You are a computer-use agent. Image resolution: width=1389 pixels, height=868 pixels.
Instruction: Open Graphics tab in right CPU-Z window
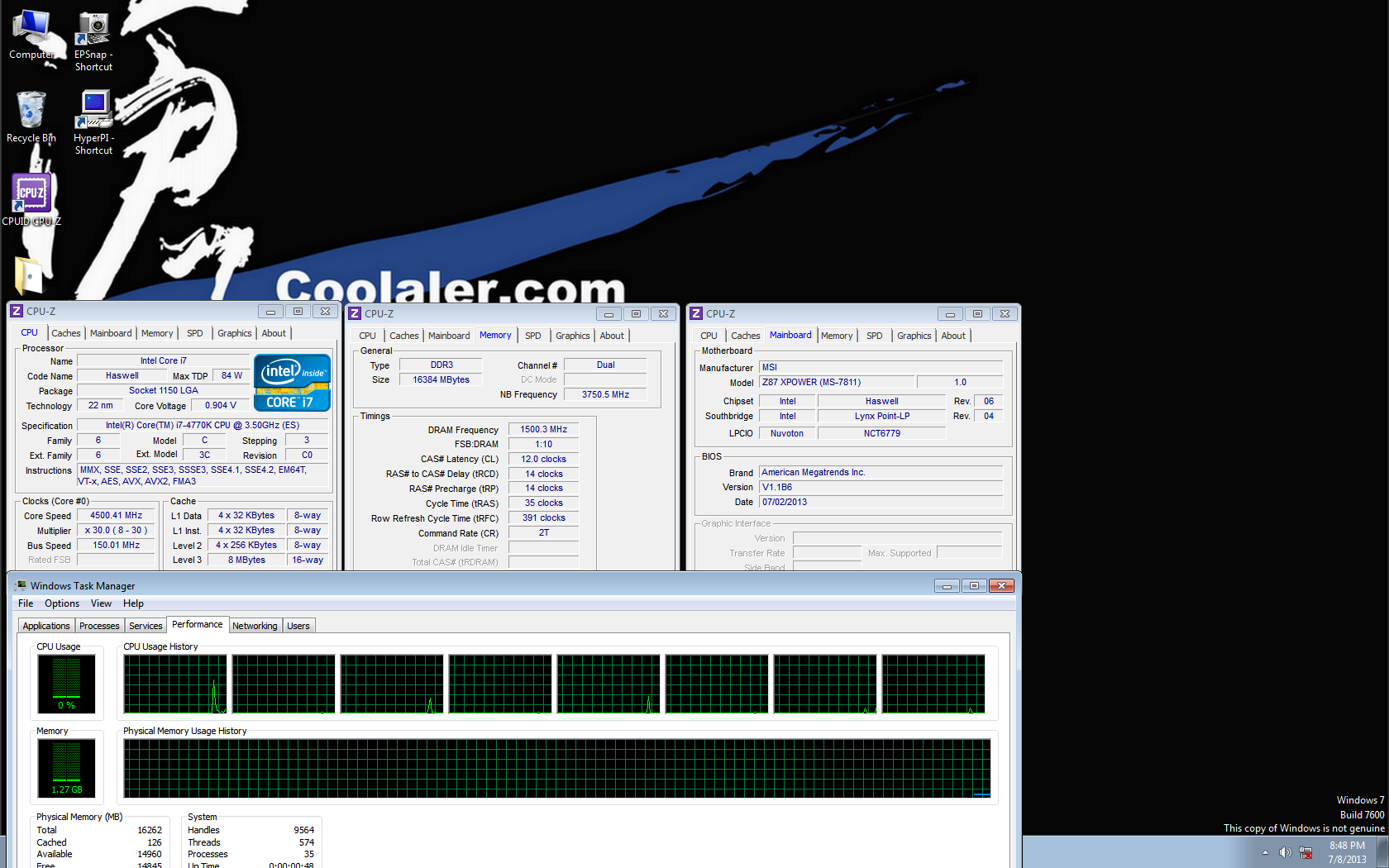(x=914, y=336)
